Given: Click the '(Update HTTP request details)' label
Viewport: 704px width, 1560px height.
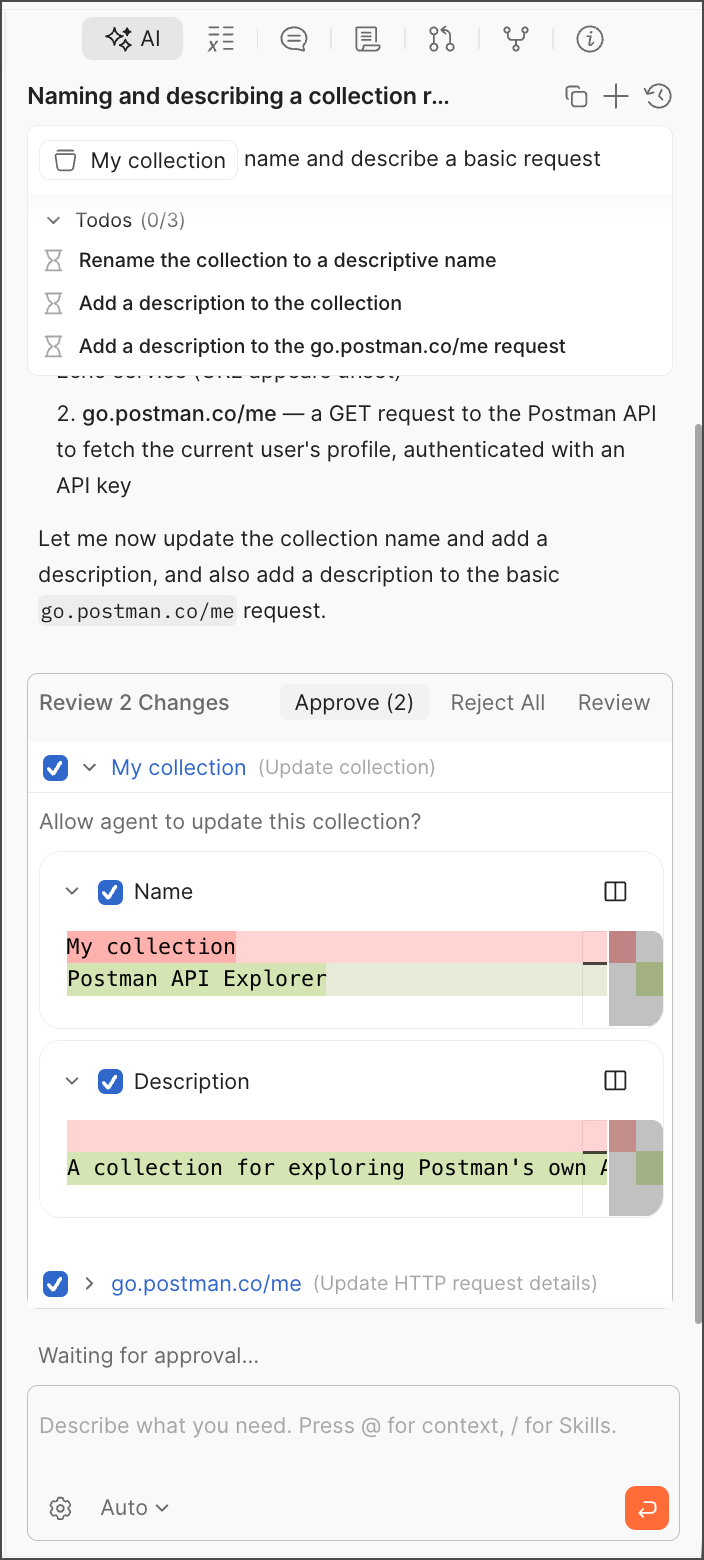Looking at the screenshot, I should pos(455,1283).
